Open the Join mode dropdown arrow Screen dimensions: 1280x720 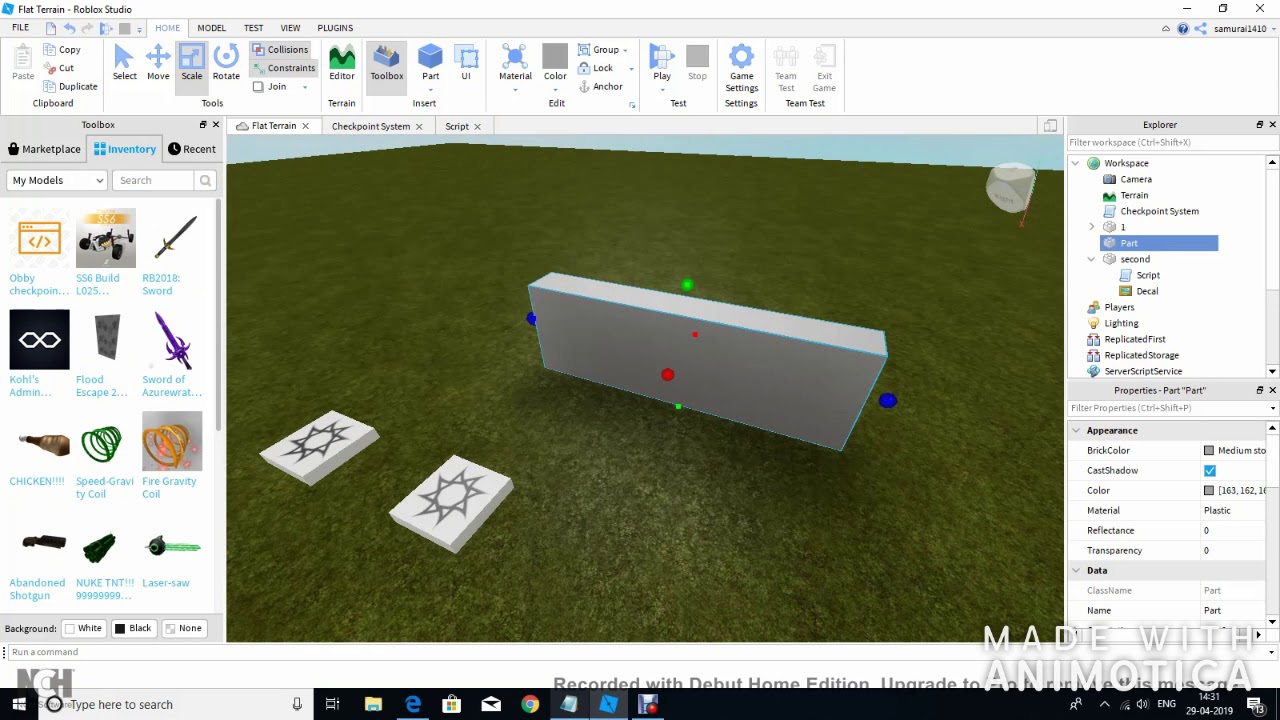[x=305, y=87]
